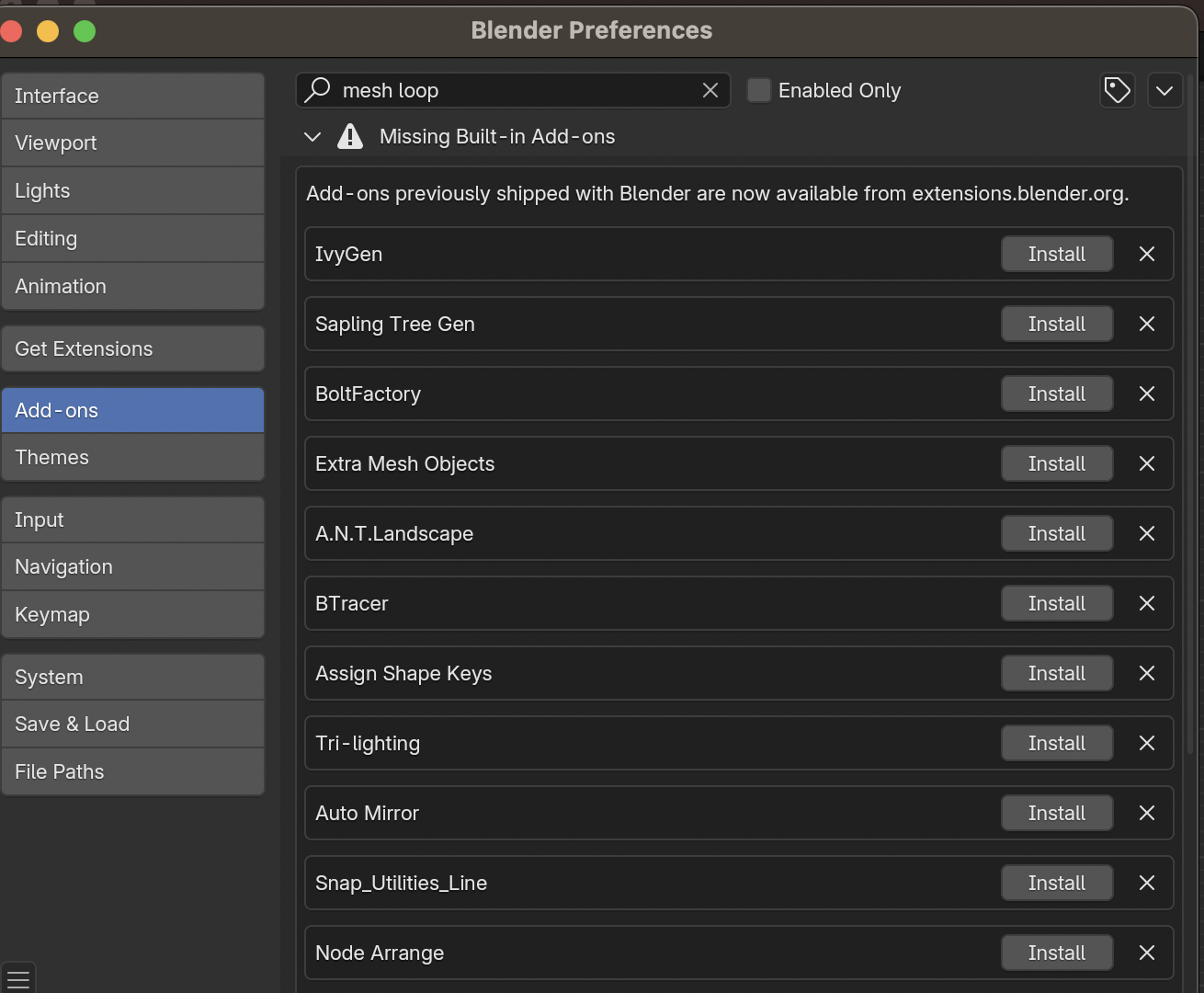The height and width of the screenshot is (993, 1204).
Task: Open the add-ons settings dropdown arrow
Action: click(1164, 90)
